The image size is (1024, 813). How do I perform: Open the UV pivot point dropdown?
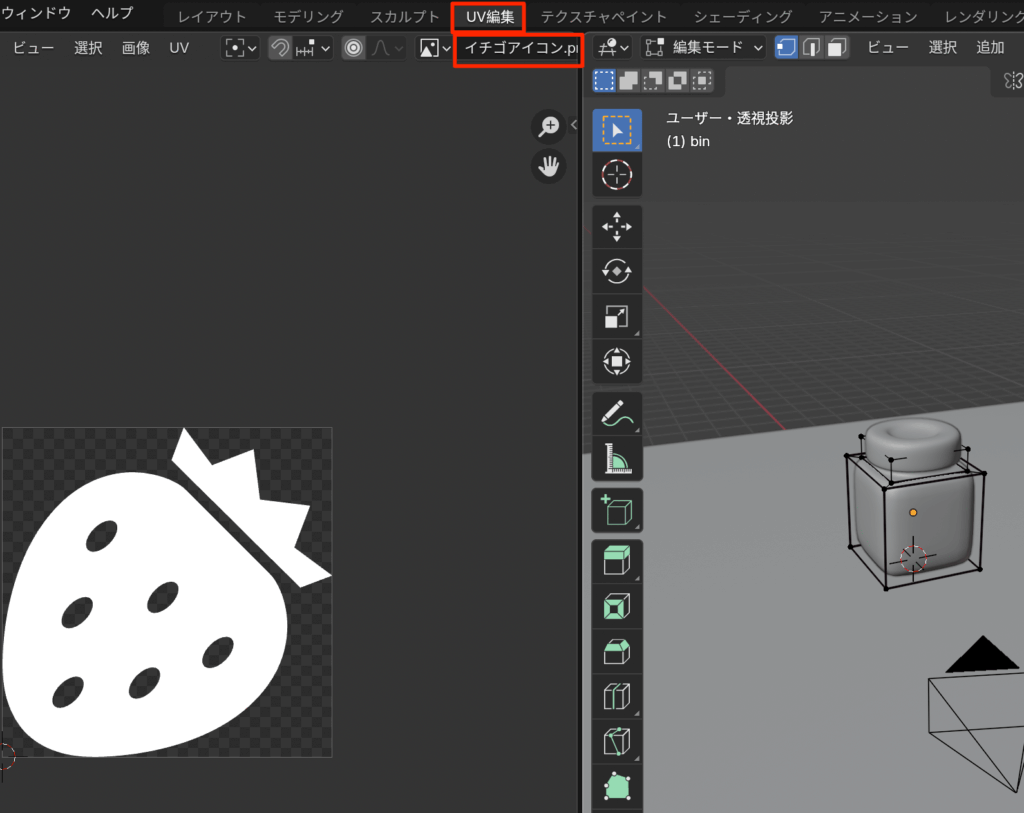[241, 48]
